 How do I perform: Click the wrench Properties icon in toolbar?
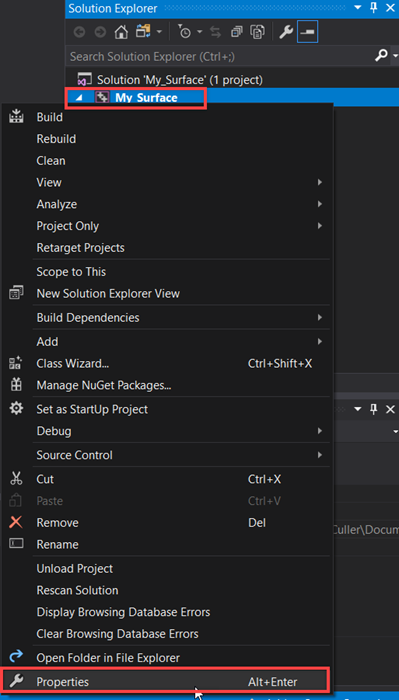(285, 32)
